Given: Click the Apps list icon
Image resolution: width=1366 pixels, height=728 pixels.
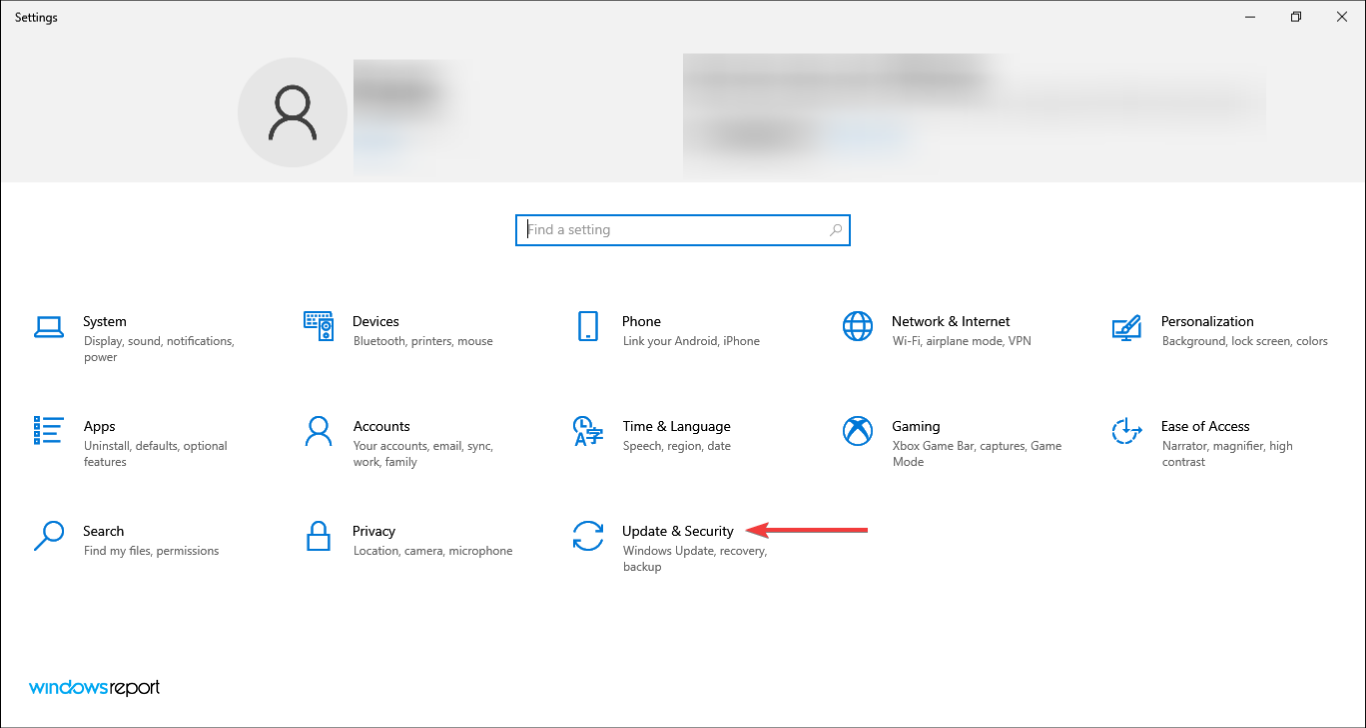Looking at the screenshot, I should (48, 431).
